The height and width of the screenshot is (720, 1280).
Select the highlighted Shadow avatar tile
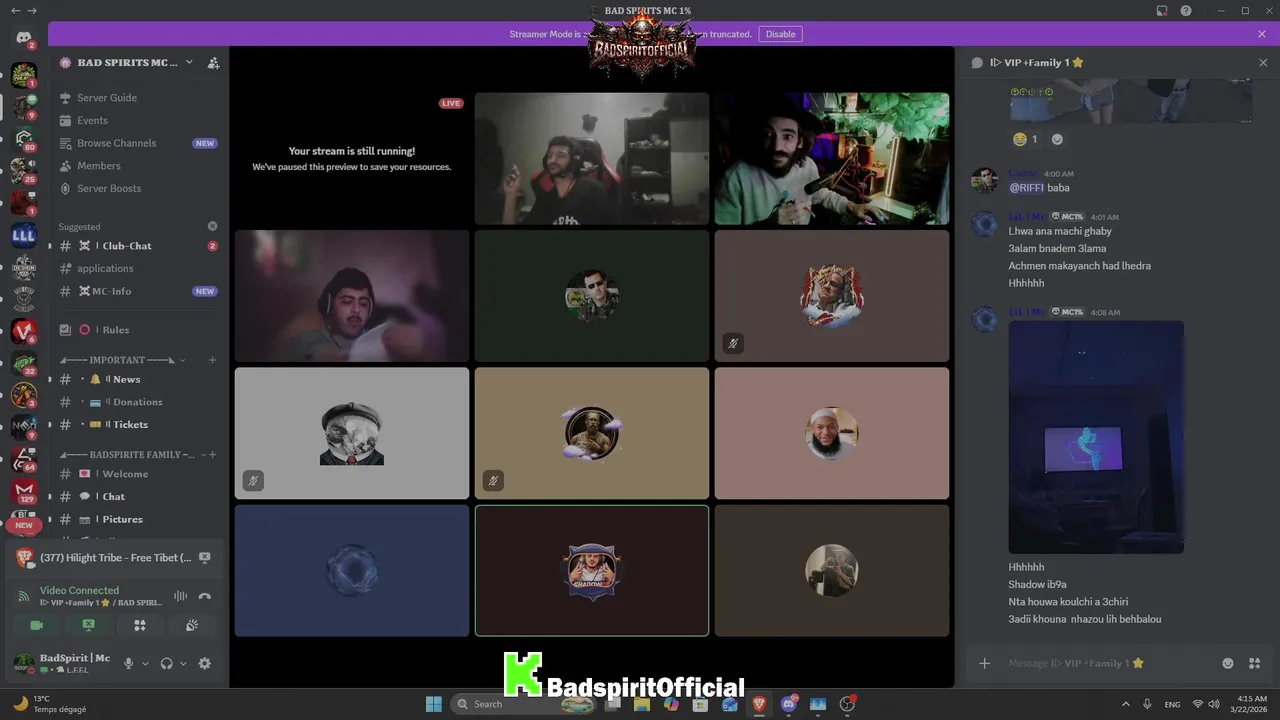point(592,571)
